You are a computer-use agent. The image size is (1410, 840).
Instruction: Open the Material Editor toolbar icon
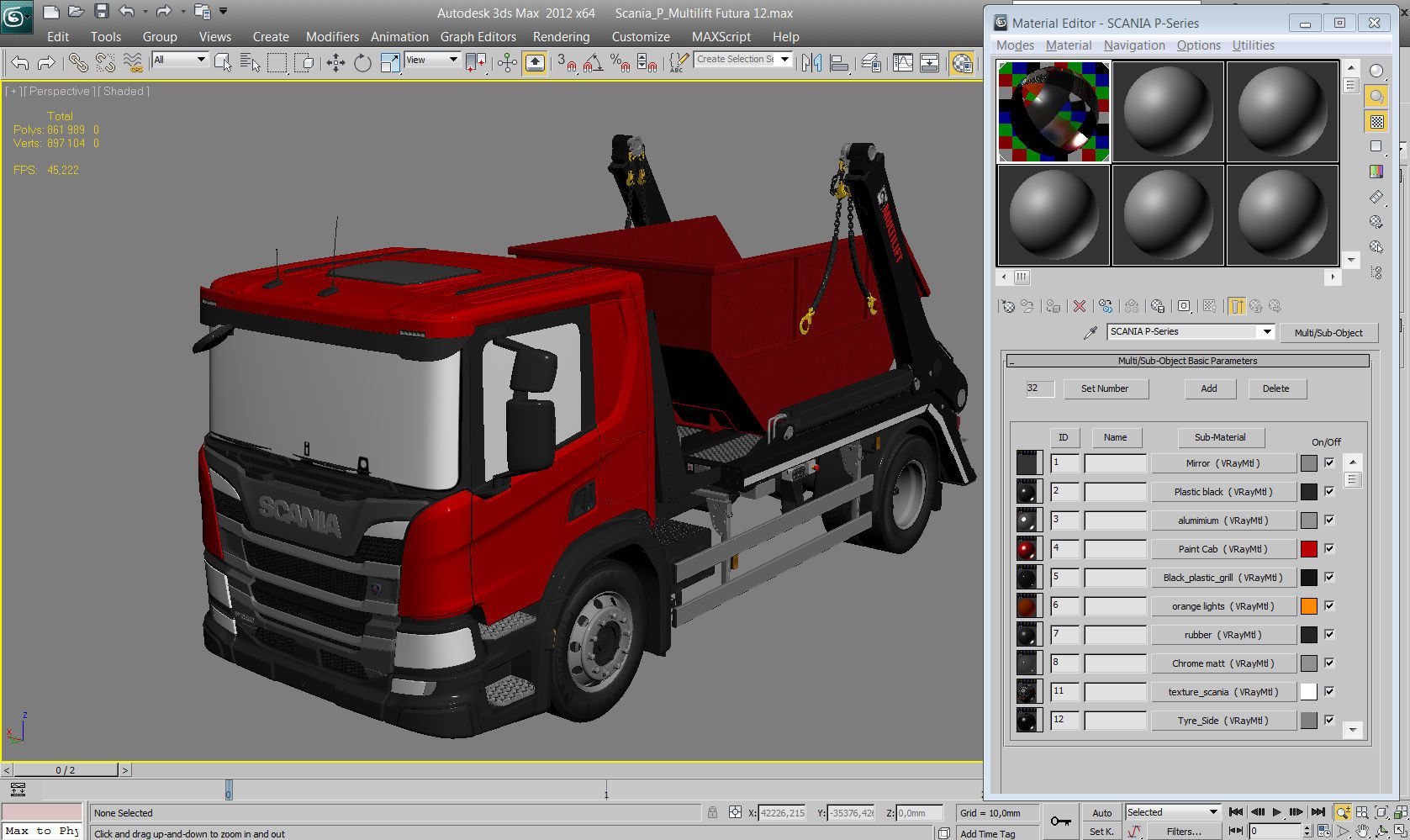tap(961, 62)
